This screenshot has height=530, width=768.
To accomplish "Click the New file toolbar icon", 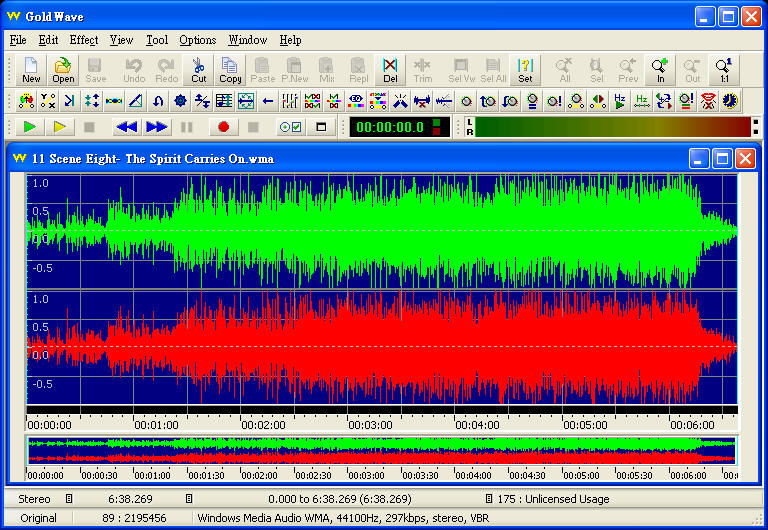I will 31,70.
